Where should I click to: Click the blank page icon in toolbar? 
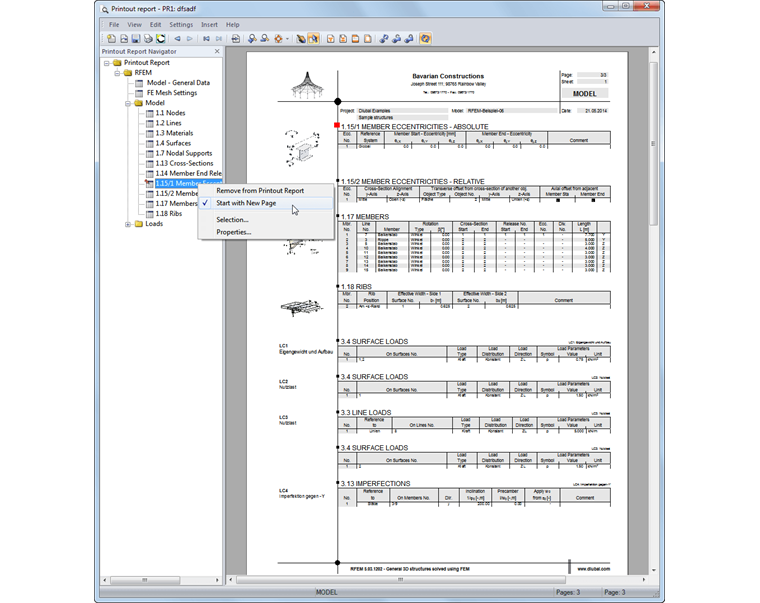click(367, 39)
